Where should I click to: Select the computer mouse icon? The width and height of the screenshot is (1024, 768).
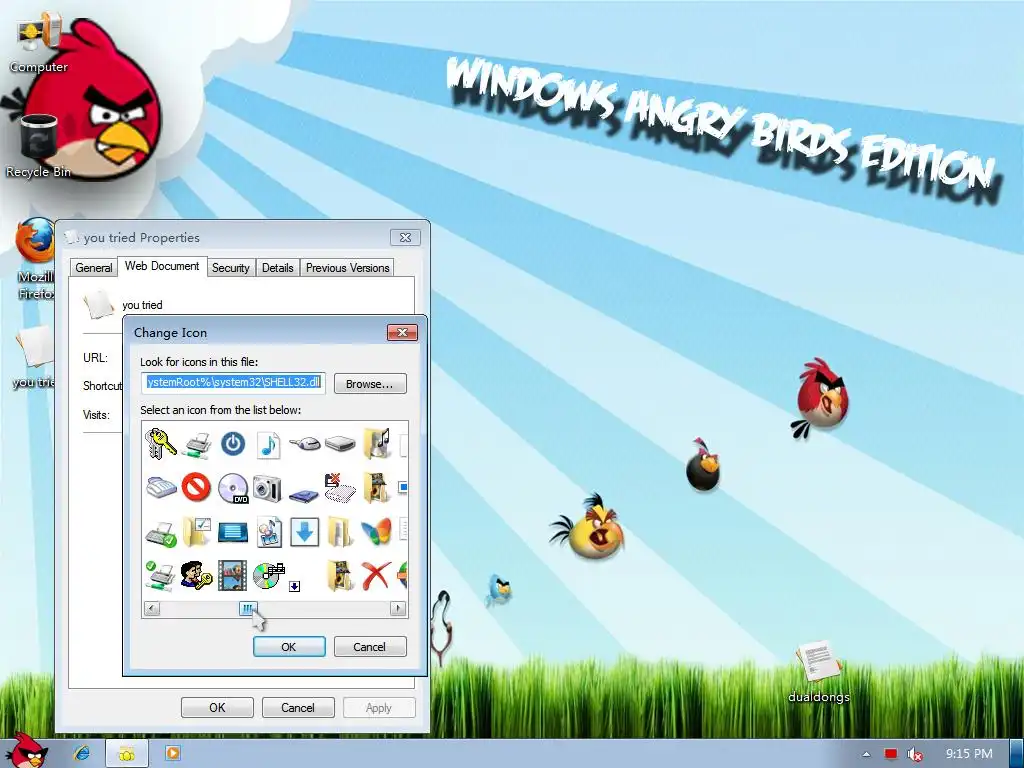pos(304,444)
